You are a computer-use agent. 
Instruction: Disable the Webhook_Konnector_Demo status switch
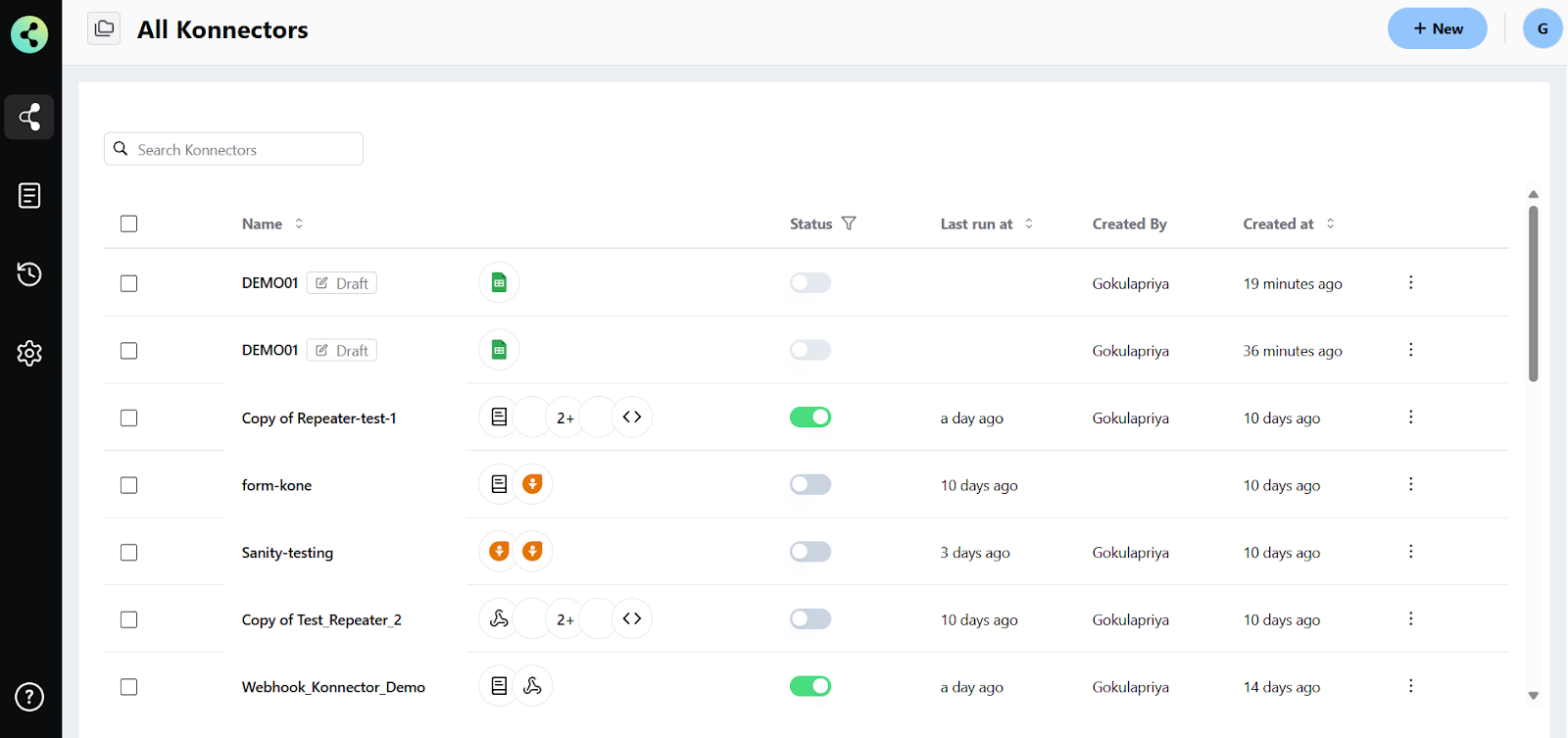click(810, 686)
